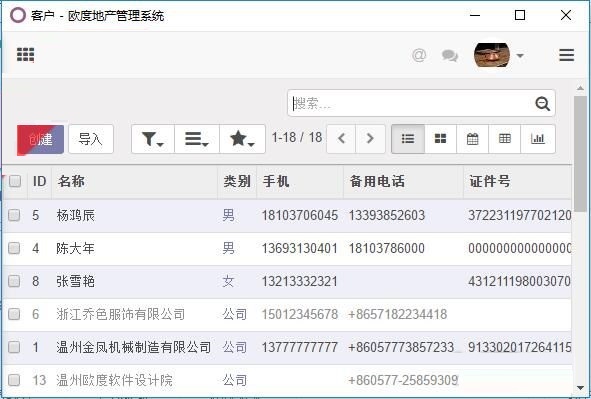Click the window title app logo
Image resolution: width=591 pixels, height=399 pixels.
pyautogui.click(x=18, y=15)
